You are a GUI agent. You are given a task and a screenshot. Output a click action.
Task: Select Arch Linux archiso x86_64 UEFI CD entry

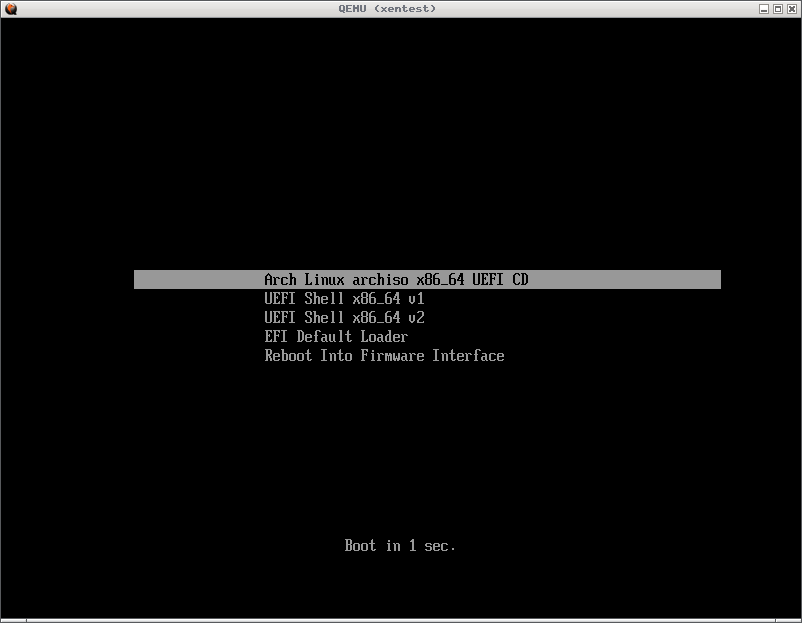[x=395, y=280]
